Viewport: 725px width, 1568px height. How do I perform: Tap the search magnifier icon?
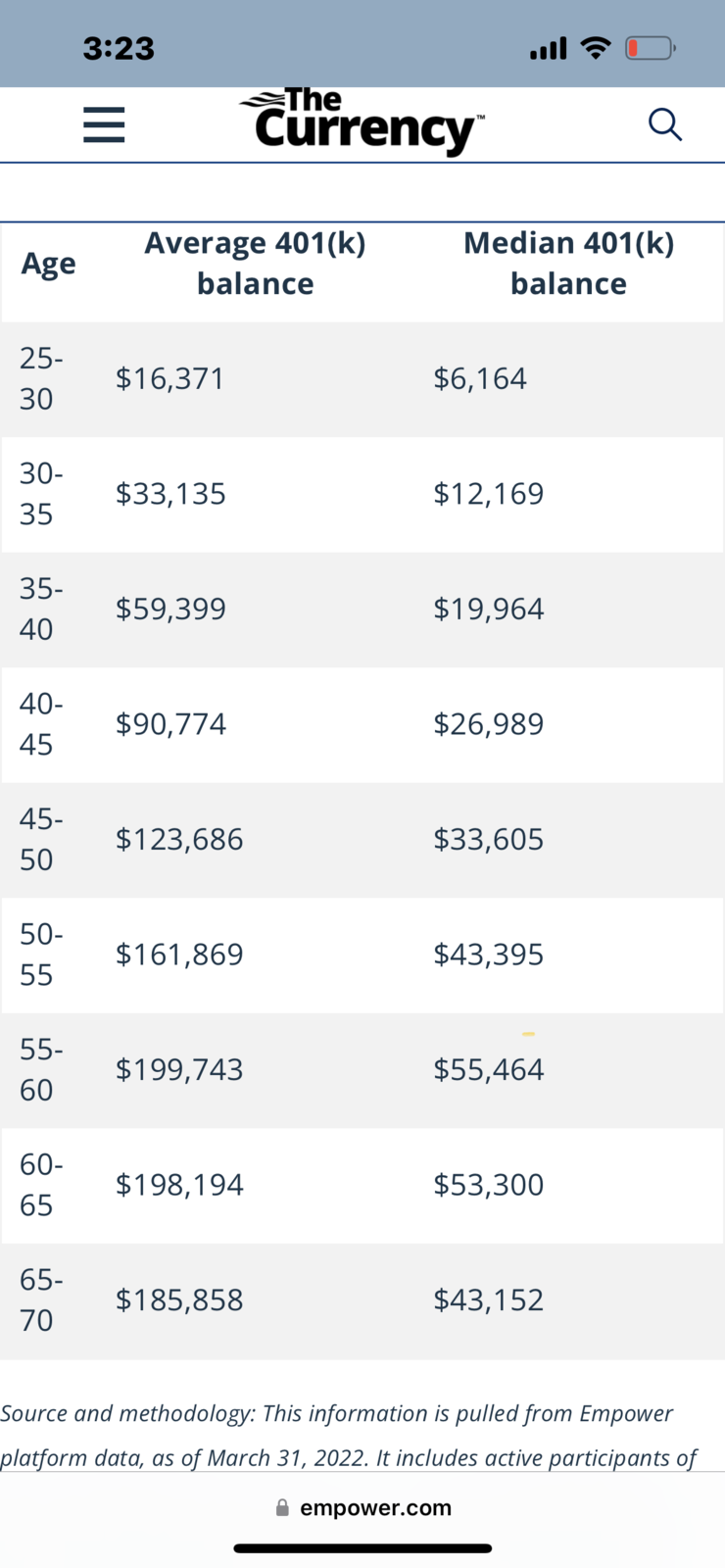coord(665,124)
